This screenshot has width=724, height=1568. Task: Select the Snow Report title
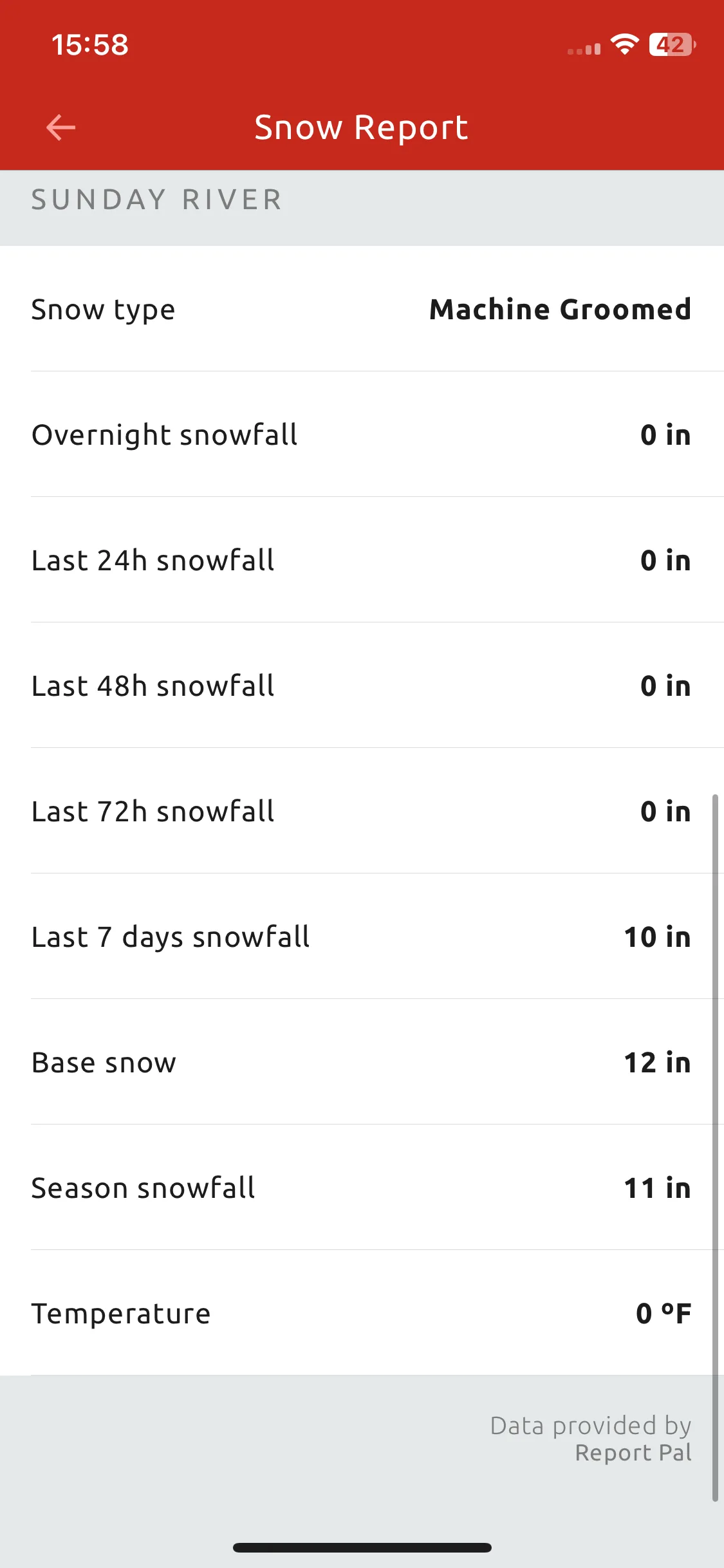(361, 127)
